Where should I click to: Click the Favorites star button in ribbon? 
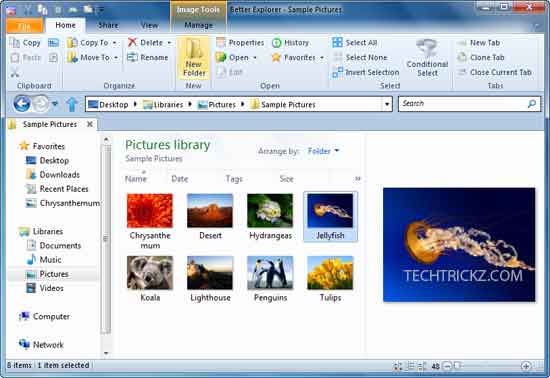[294, 58]
